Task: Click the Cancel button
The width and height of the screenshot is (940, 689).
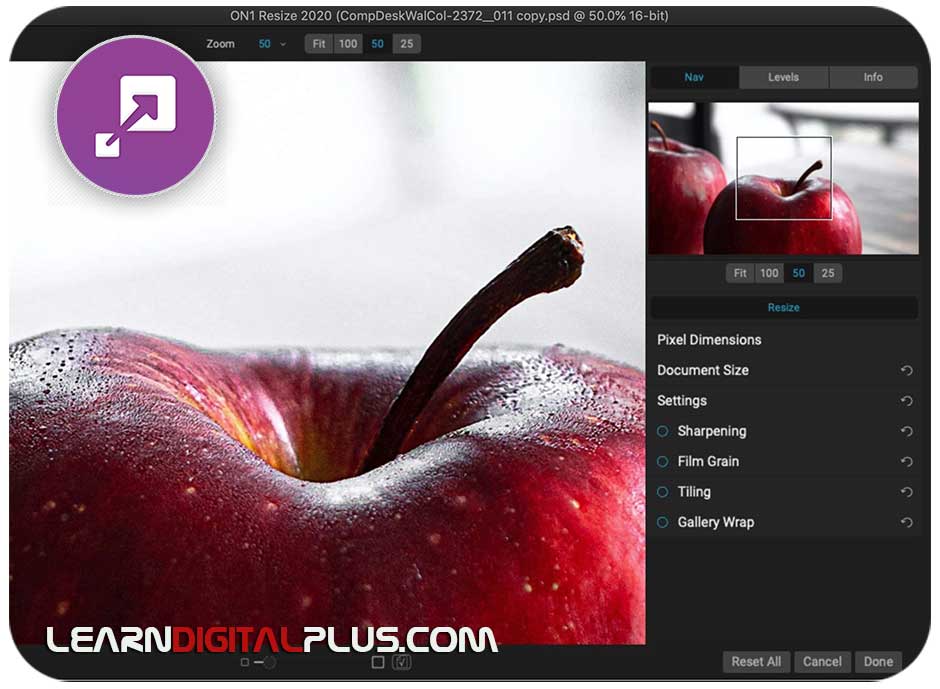Action: [x=822, y=661]
